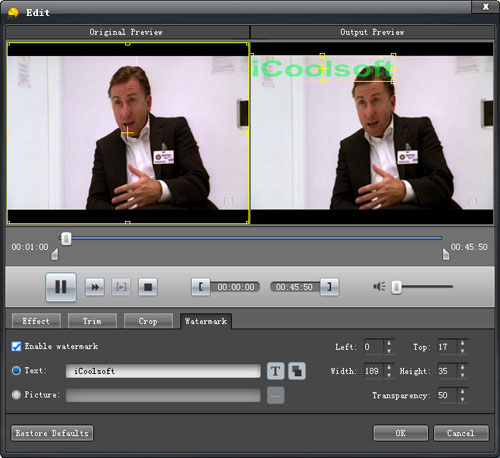Click the Cancel button
The image size is (500, 458).
click(461, 433)
